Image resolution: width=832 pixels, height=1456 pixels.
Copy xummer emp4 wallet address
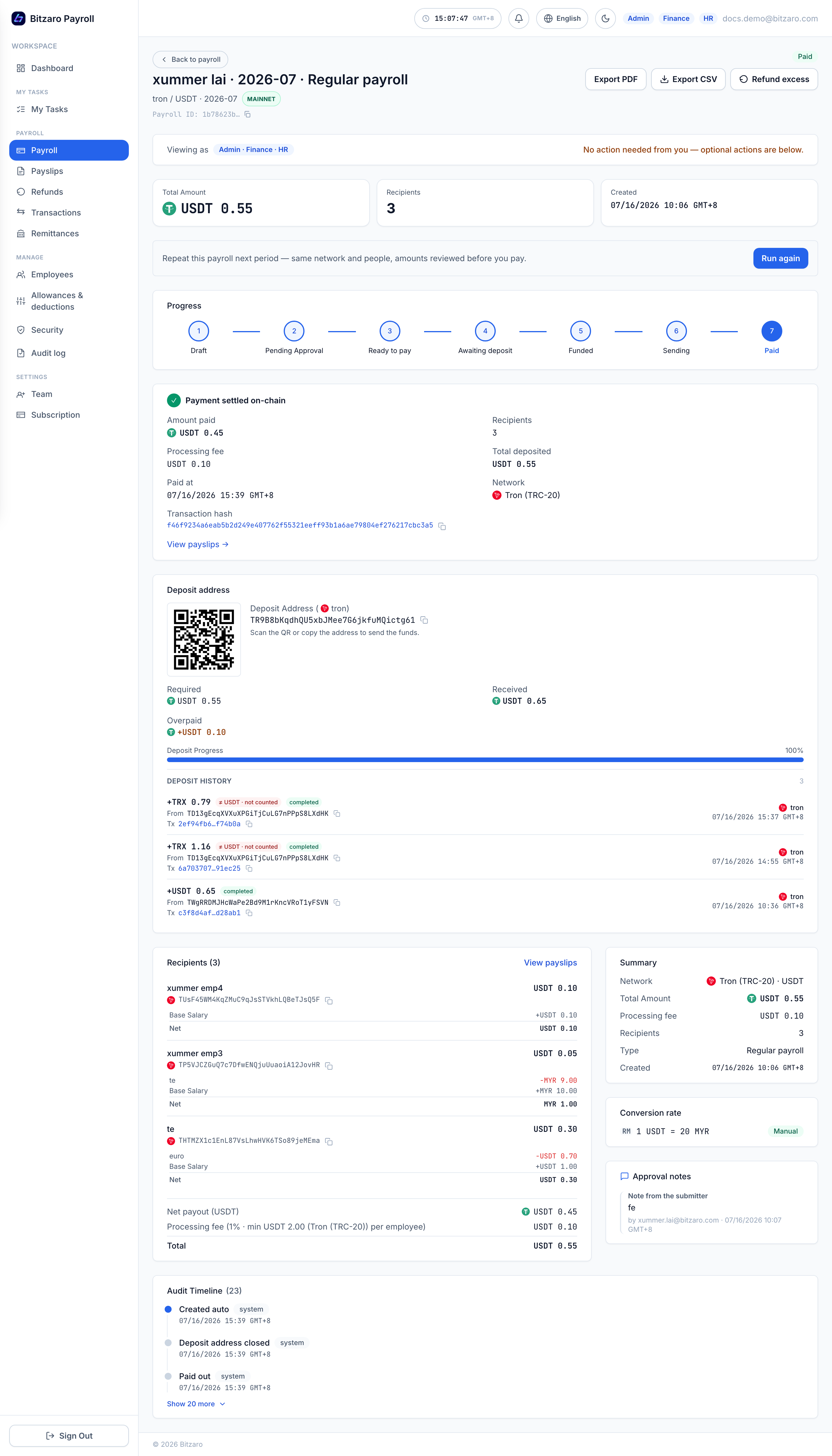coord(328,1001)
